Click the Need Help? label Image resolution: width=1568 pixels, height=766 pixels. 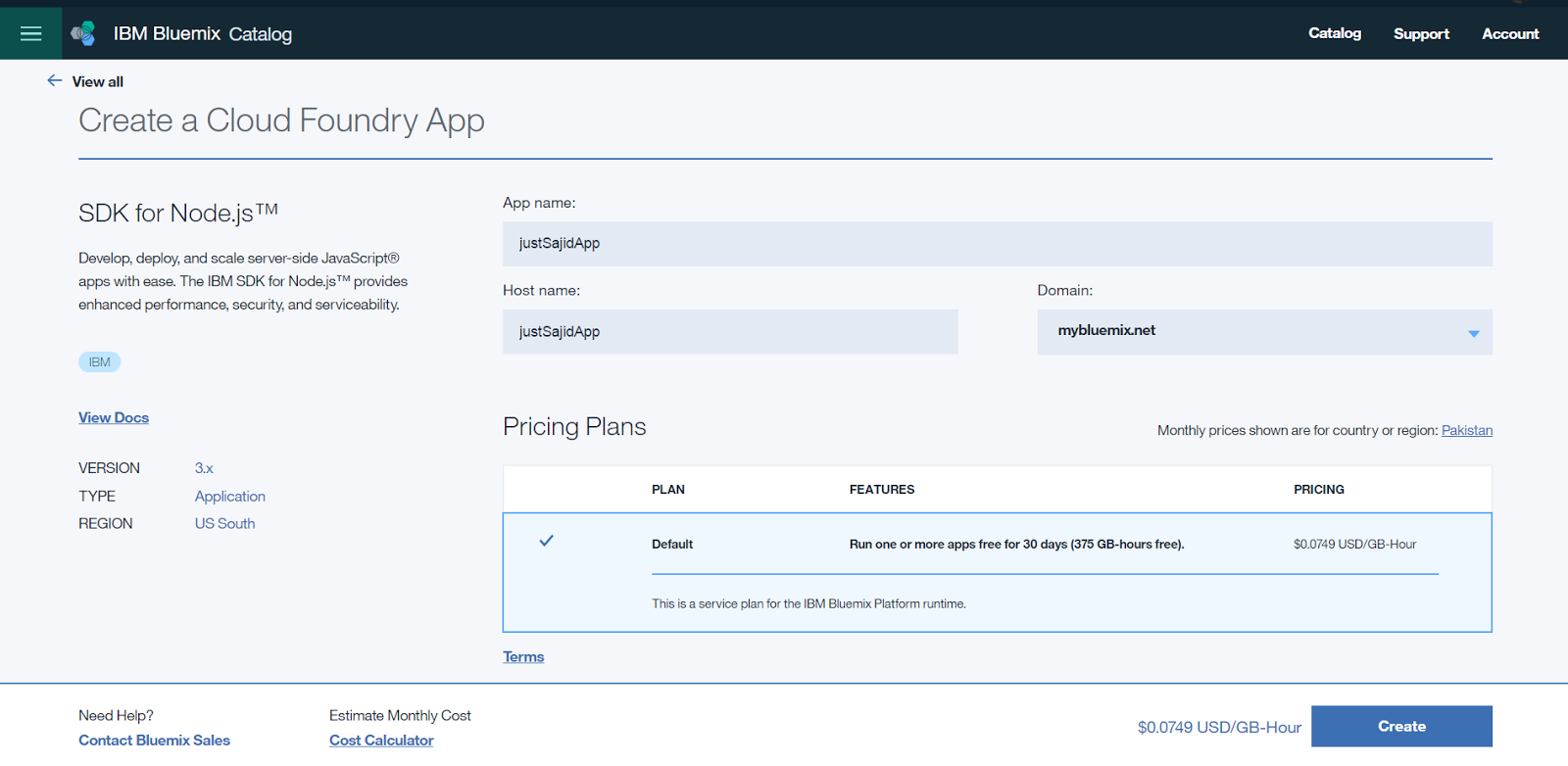click(116, 716)
